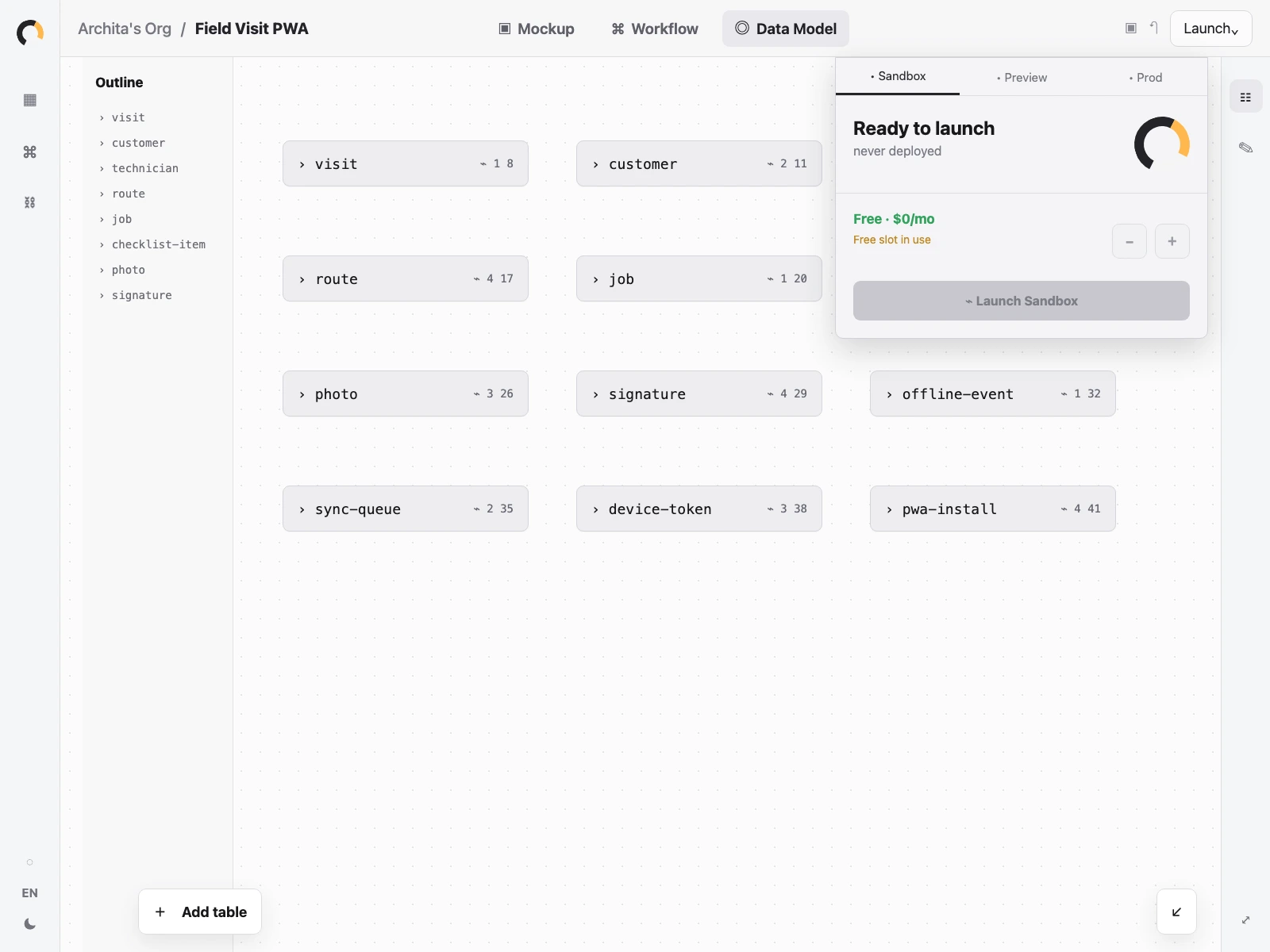Click the relation icon on photo card

[x=477, y=394]
